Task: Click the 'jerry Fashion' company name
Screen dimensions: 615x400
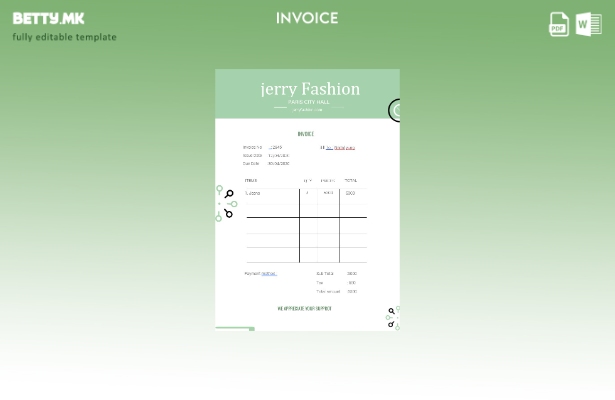Action: pos(309,89)
